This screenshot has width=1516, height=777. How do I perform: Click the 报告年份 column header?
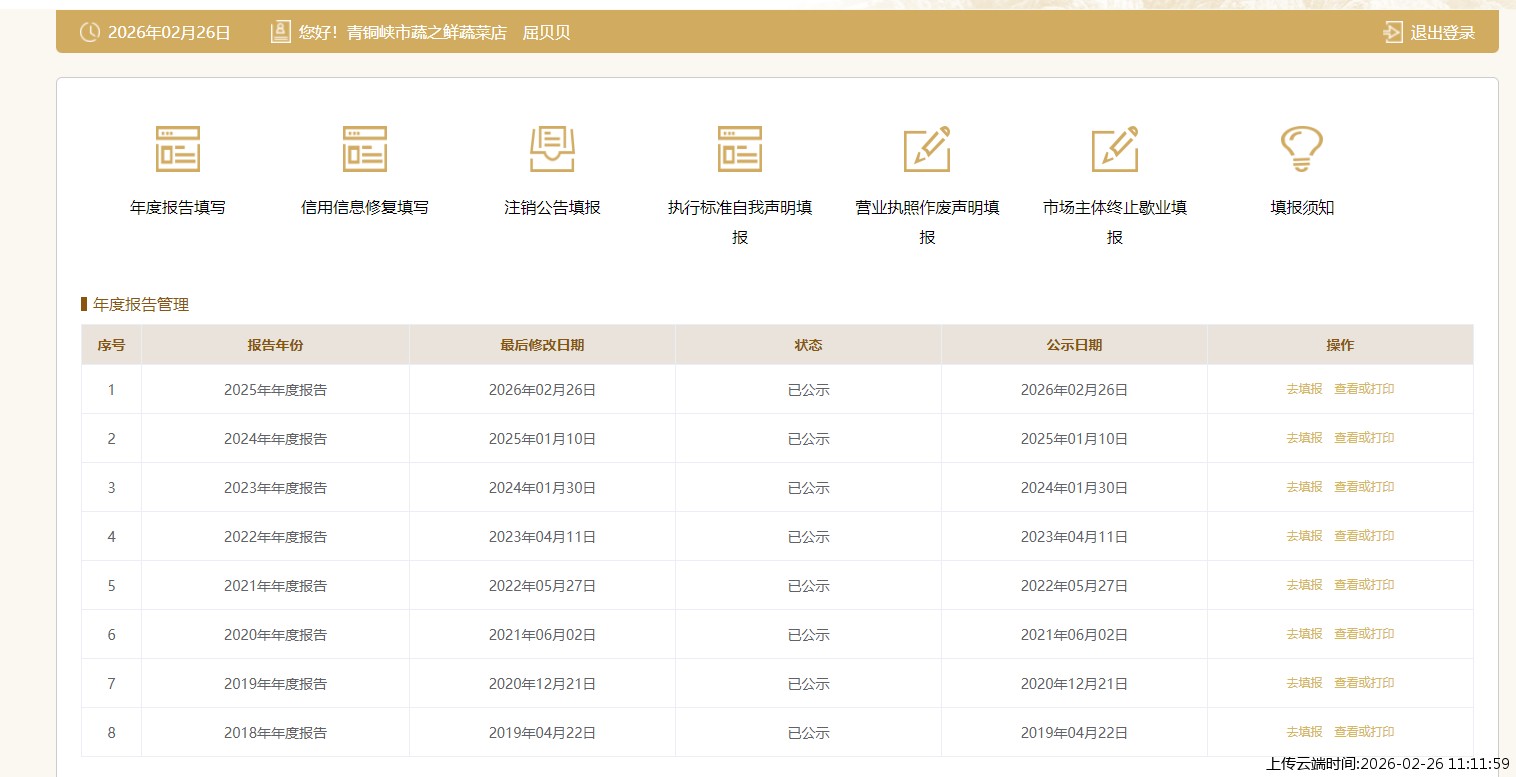tap(275, 345)
